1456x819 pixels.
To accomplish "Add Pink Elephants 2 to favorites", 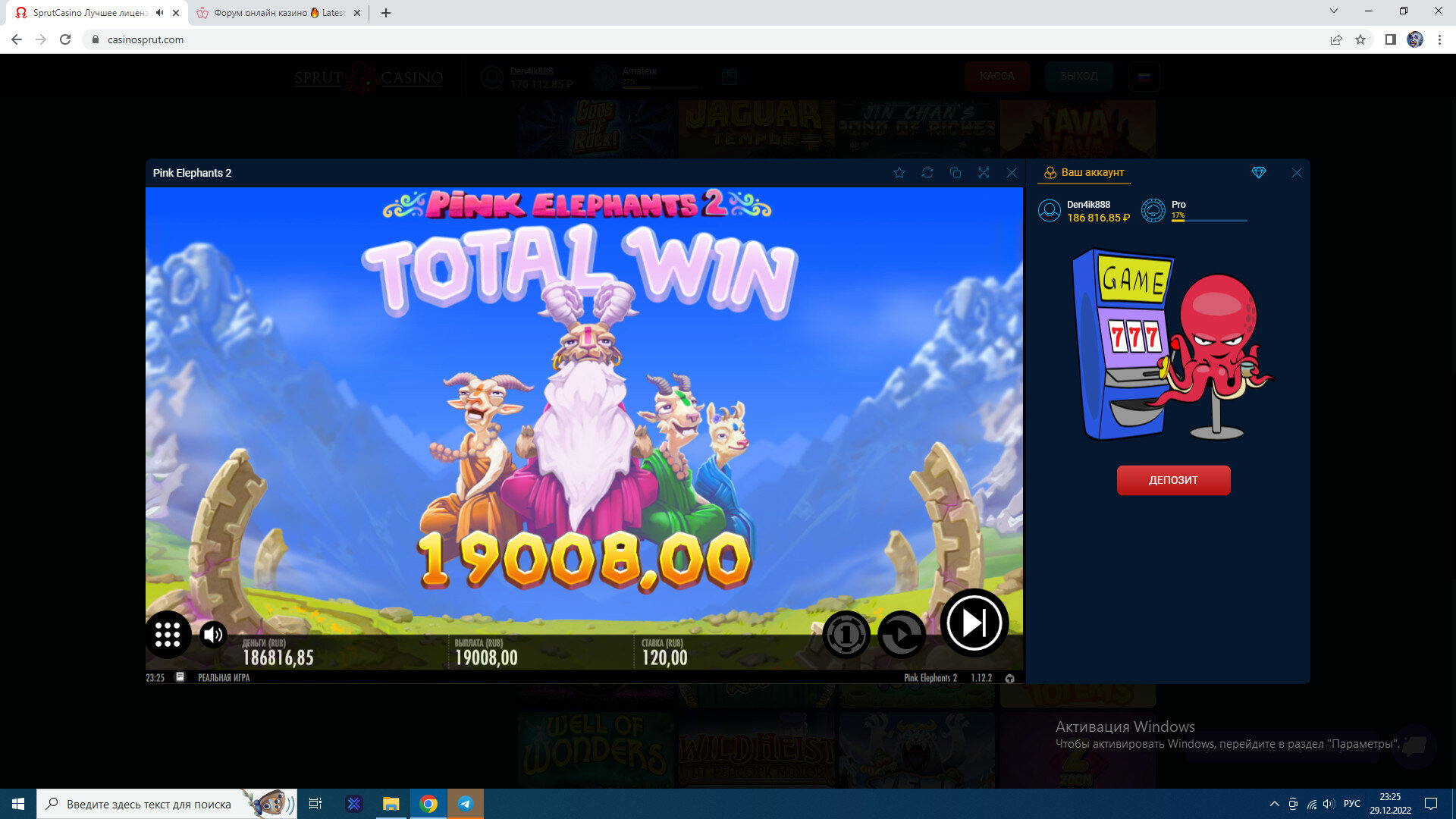I will [x=899, y=173].
